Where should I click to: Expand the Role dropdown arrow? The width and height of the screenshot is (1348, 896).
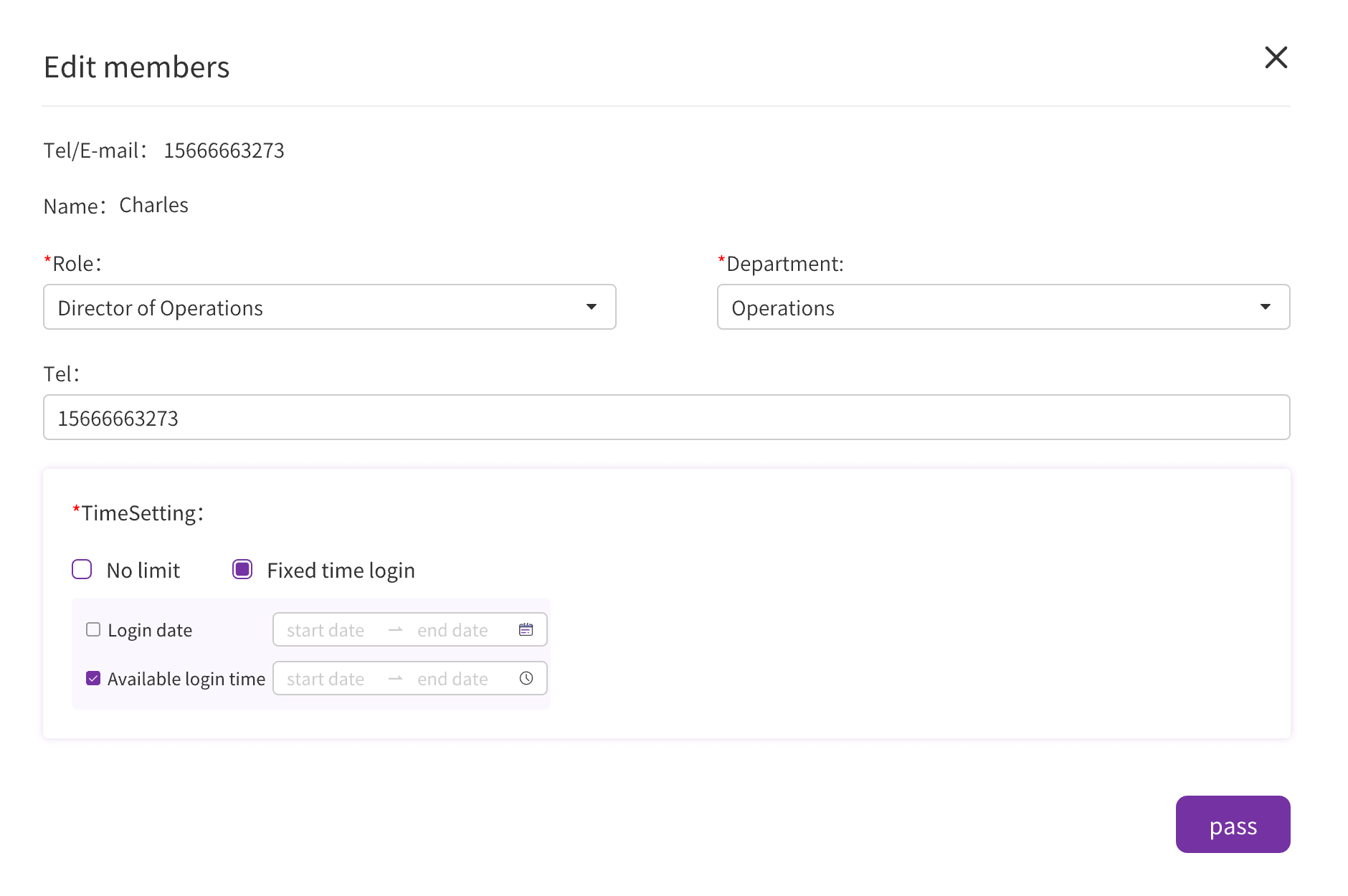pos(591,307)
